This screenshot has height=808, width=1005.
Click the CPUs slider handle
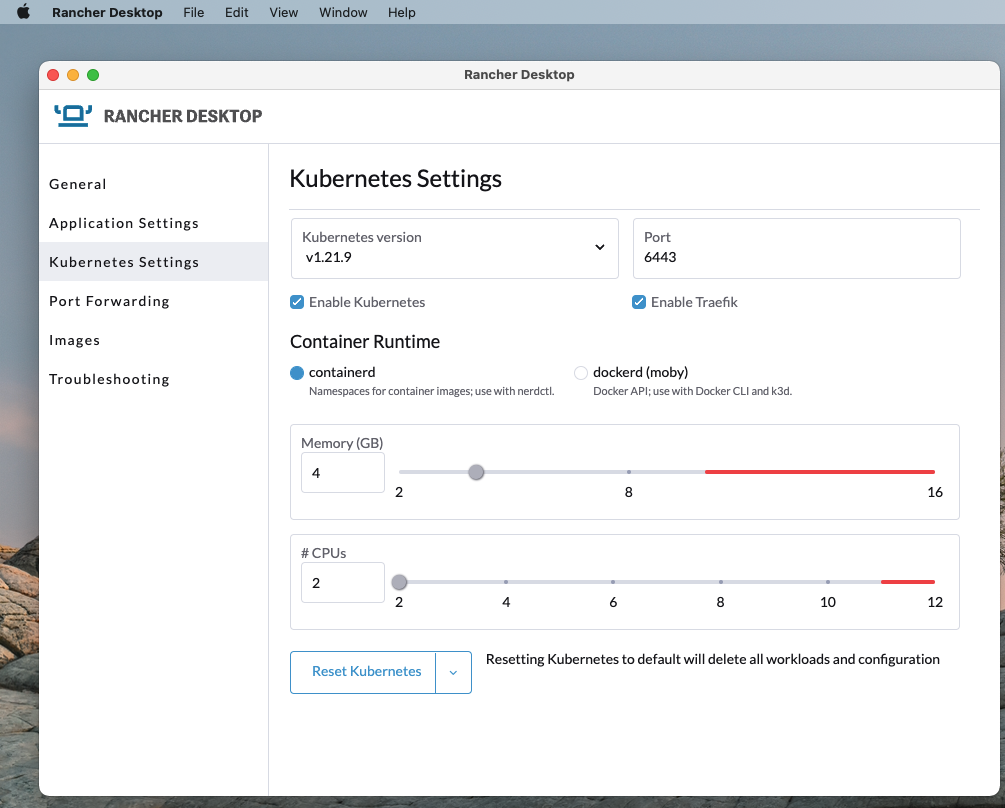pyautogui.click(x=399, y=582)
